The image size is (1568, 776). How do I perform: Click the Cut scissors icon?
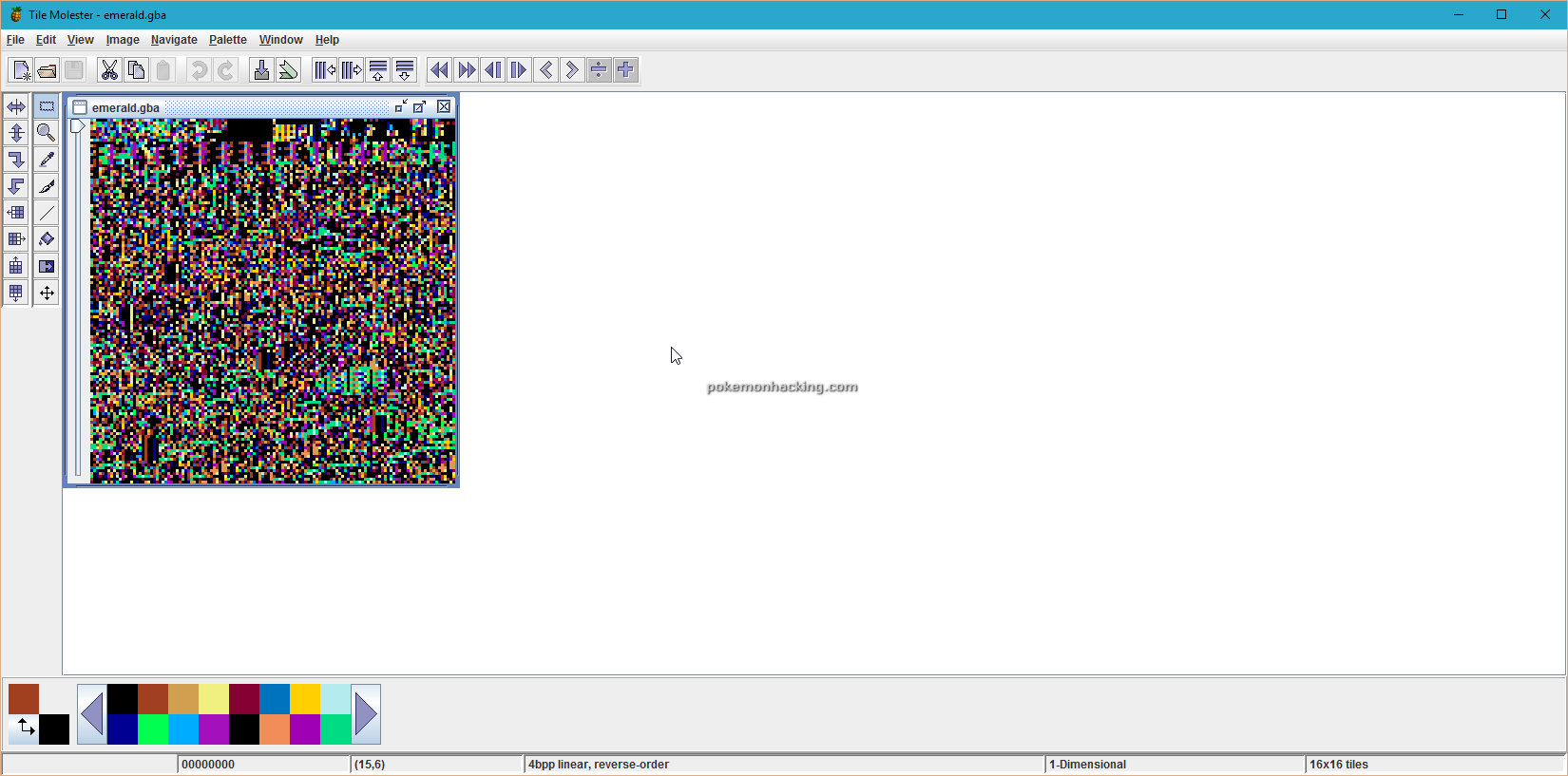coord(109,70)
